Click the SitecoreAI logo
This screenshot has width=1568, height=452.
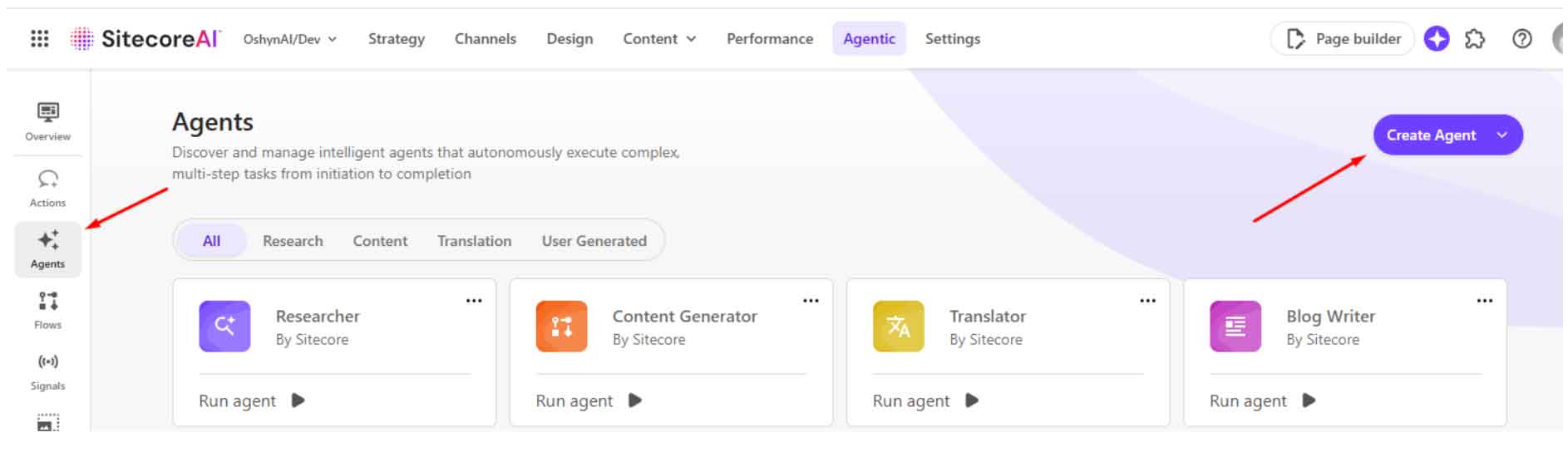(145, 39)
